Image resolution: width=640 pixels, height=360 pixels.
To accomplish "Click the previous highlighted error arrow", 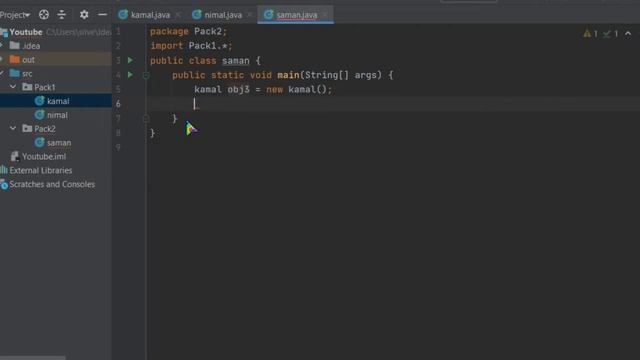I will pyautogui.click(x=628, y=33).
